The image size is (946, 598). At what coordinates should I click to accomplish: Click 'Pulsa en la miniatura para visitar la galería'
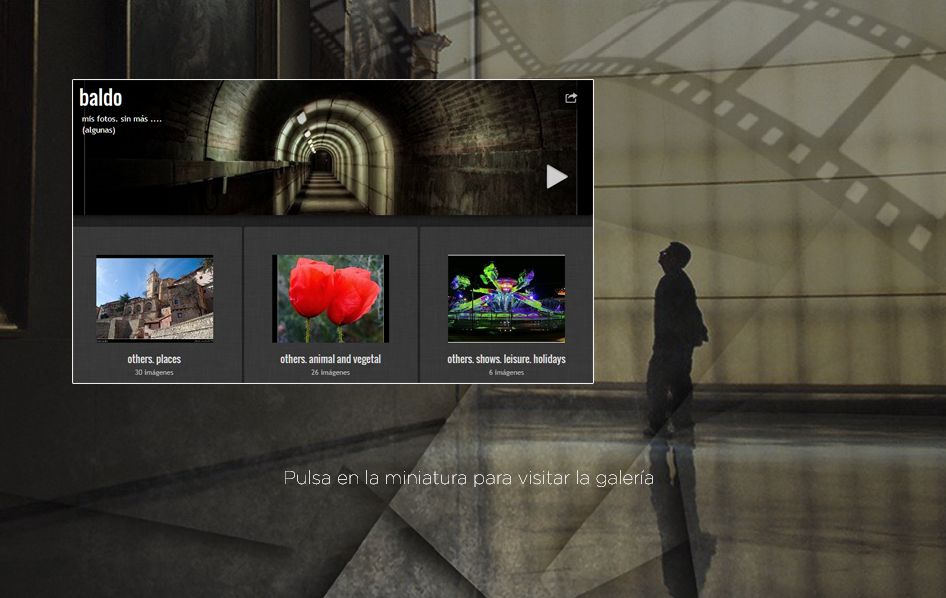coord(469,479)
